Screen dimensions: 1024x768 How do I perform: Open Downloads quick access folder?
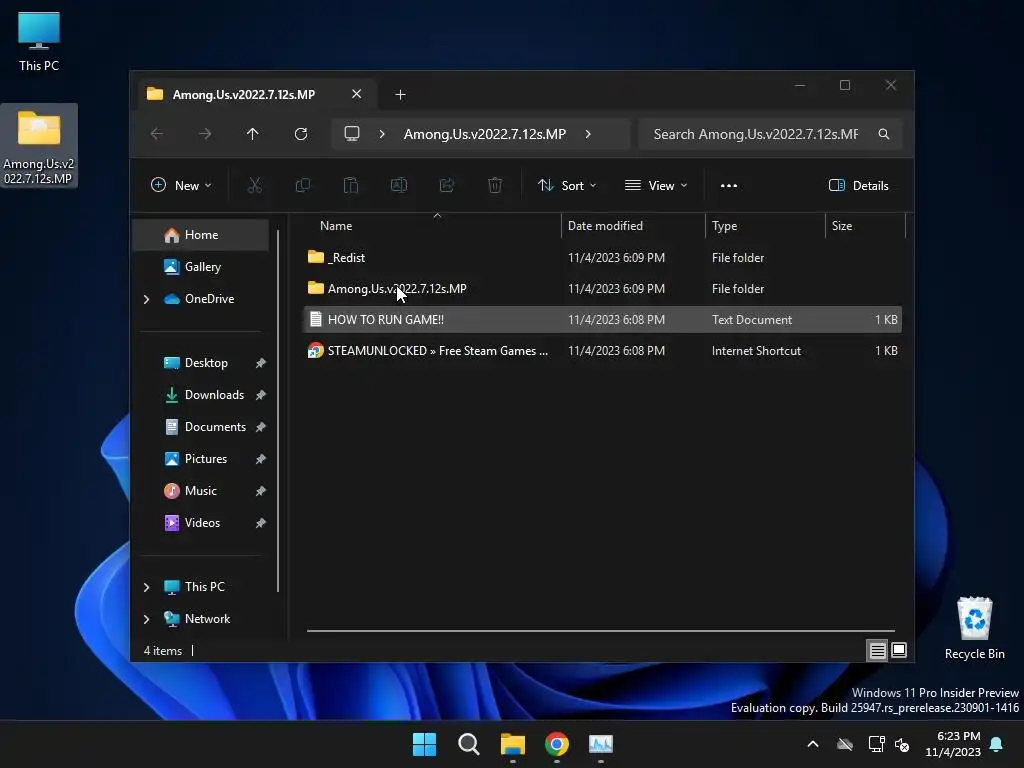[x=214, y=395]
